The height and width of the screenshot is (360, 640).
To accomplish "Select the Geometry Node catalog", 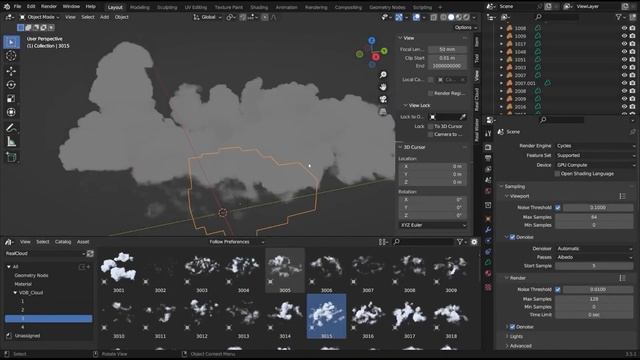I will click(x=31, y=276).
